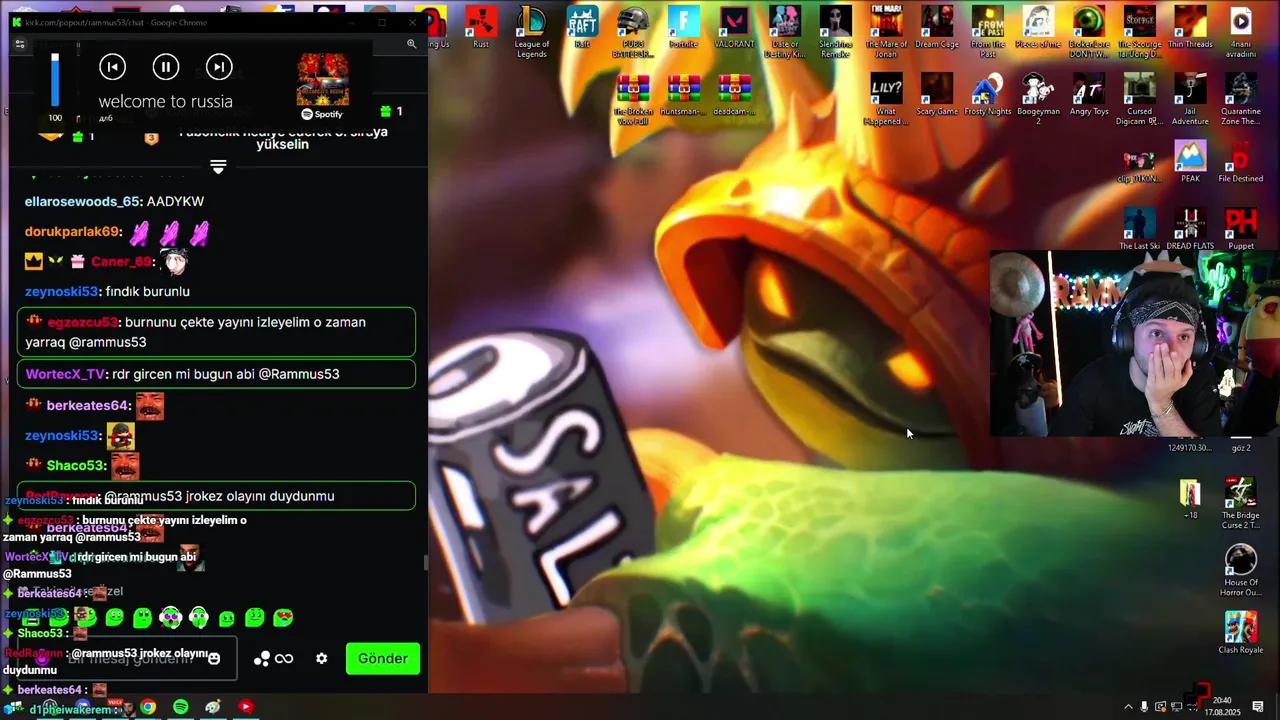This screenshot has height=720, width=1280.
Task: Click red play-button app in taskbar
Action: pyautogui.click(x=245, y=707)
